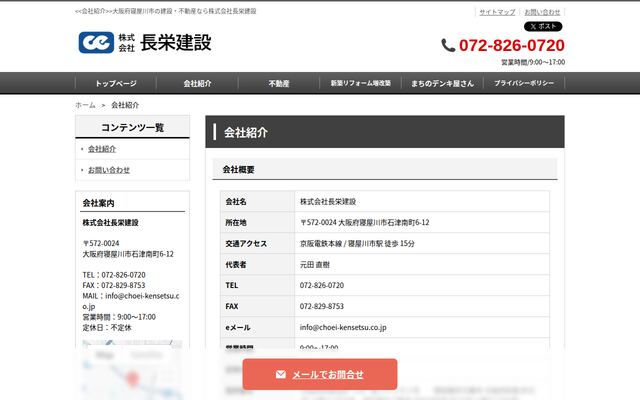Click the phone handset icon

coord(448,45)
